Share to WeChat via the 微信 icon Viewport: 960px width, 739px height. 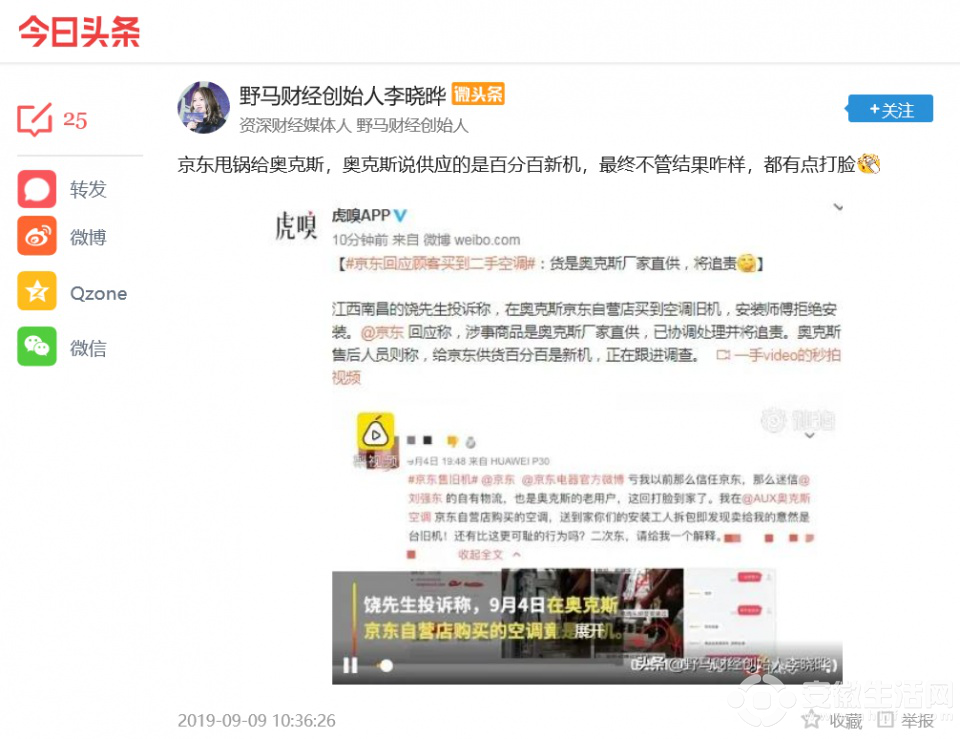click(37, 347)
